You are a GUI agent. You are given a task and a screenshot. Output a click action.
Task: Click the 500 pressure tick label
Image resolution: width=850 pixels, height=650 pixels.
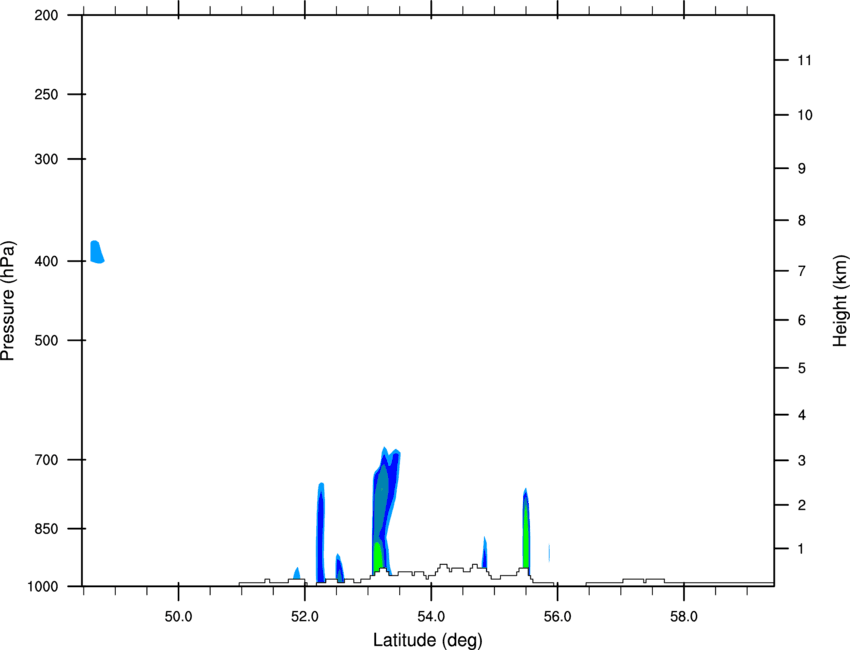(x=46, y=340)
